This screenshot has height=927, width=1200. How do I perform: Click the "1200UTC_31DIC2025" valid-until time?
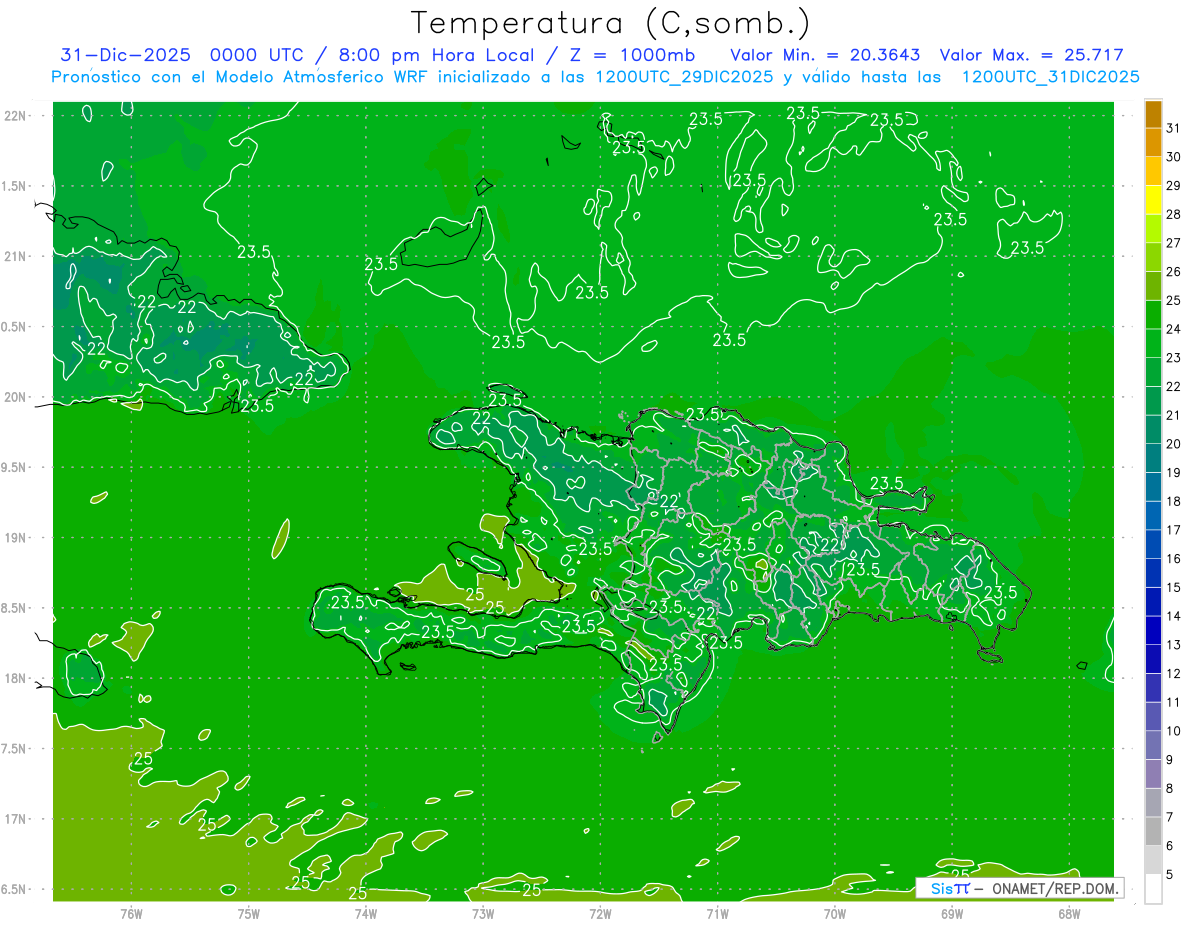(1049, 77)
